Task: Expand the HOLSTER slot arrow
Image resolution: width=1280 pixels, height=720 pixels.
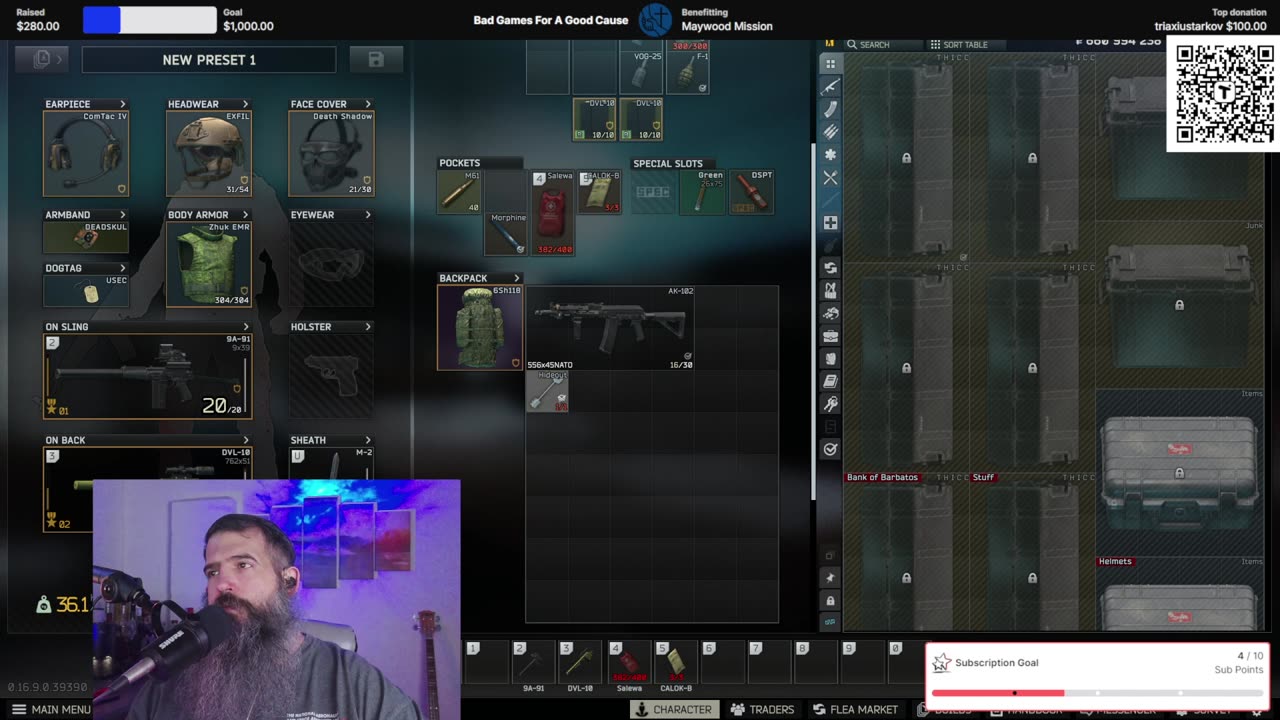Action: click(x=368, y=327)
